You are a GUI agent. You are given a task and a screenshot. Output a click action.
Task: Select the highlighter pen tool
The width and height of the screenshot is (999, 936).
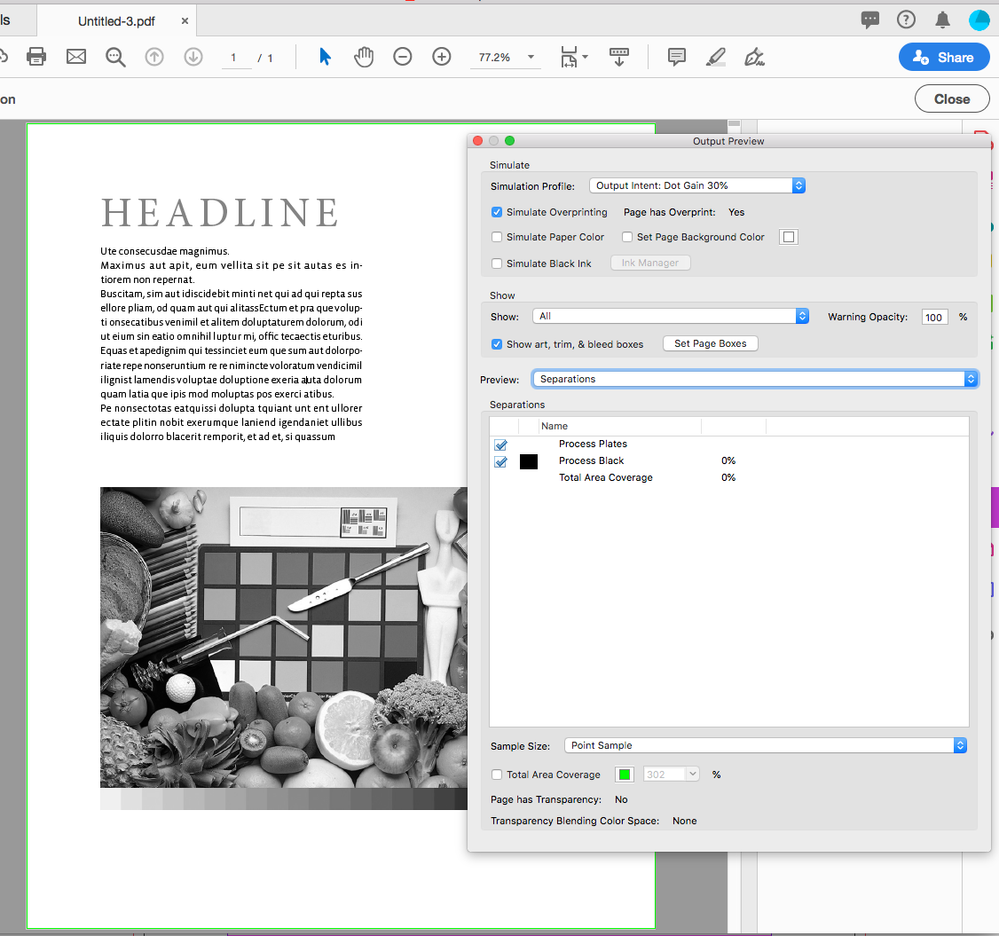[716, 57]
